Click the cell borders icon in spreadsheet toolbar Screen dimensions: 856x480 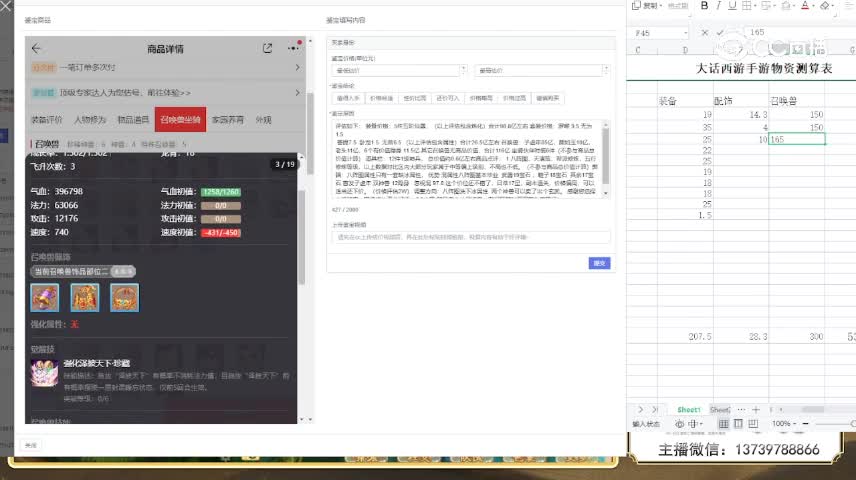tap(746, 5)
